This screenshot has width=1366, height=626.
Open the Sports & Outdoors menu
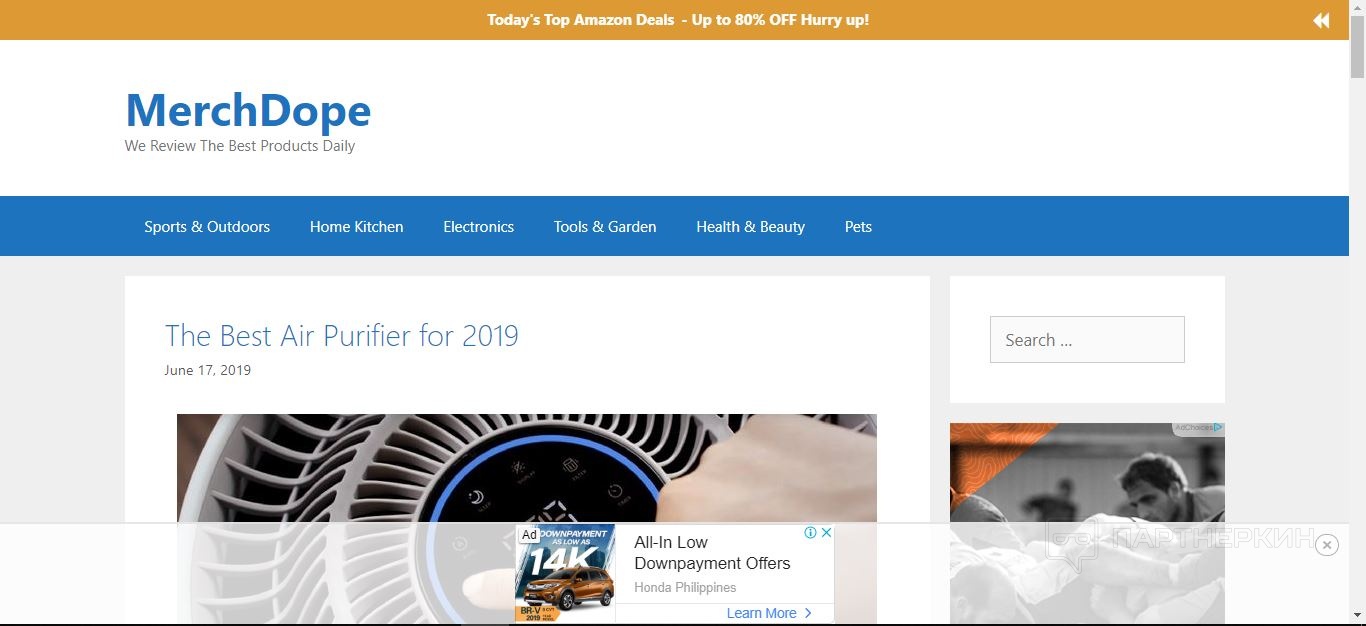tap(207, 227)
